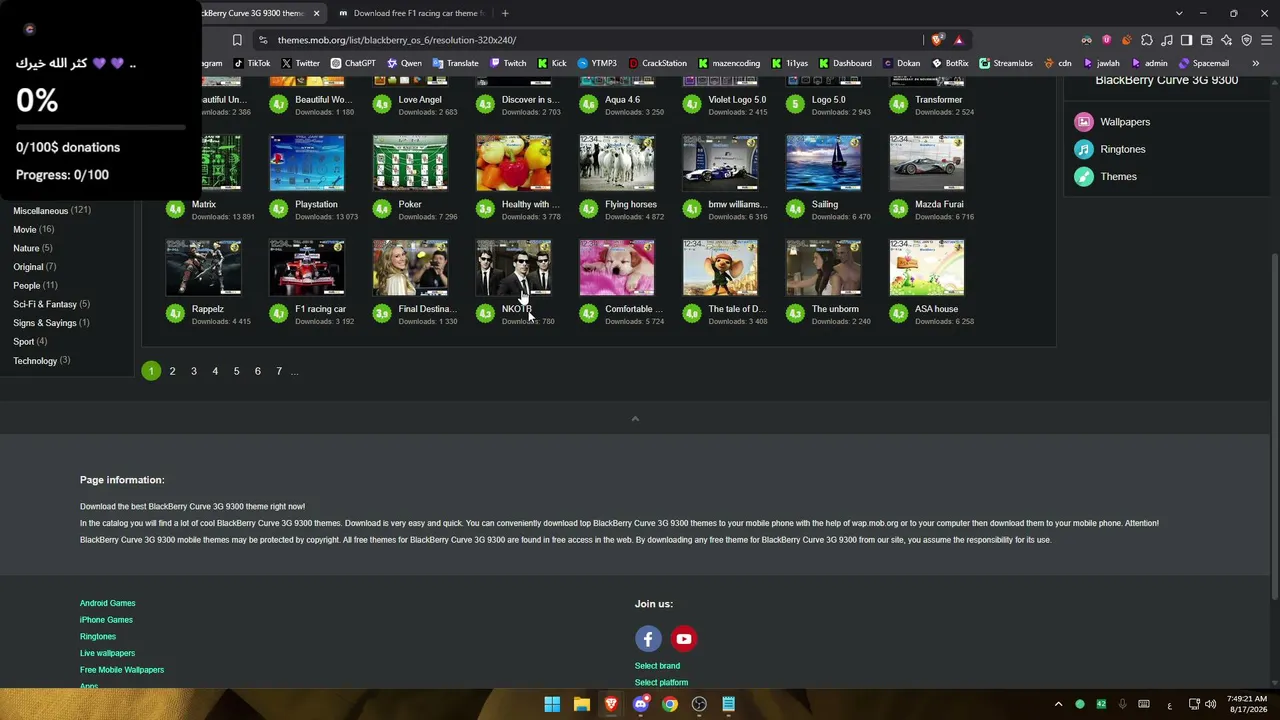The width and height of the screenshot is (1280, 720).
Task: Open OBS Studio from the taskbar
Action: [x=699, y=704]
